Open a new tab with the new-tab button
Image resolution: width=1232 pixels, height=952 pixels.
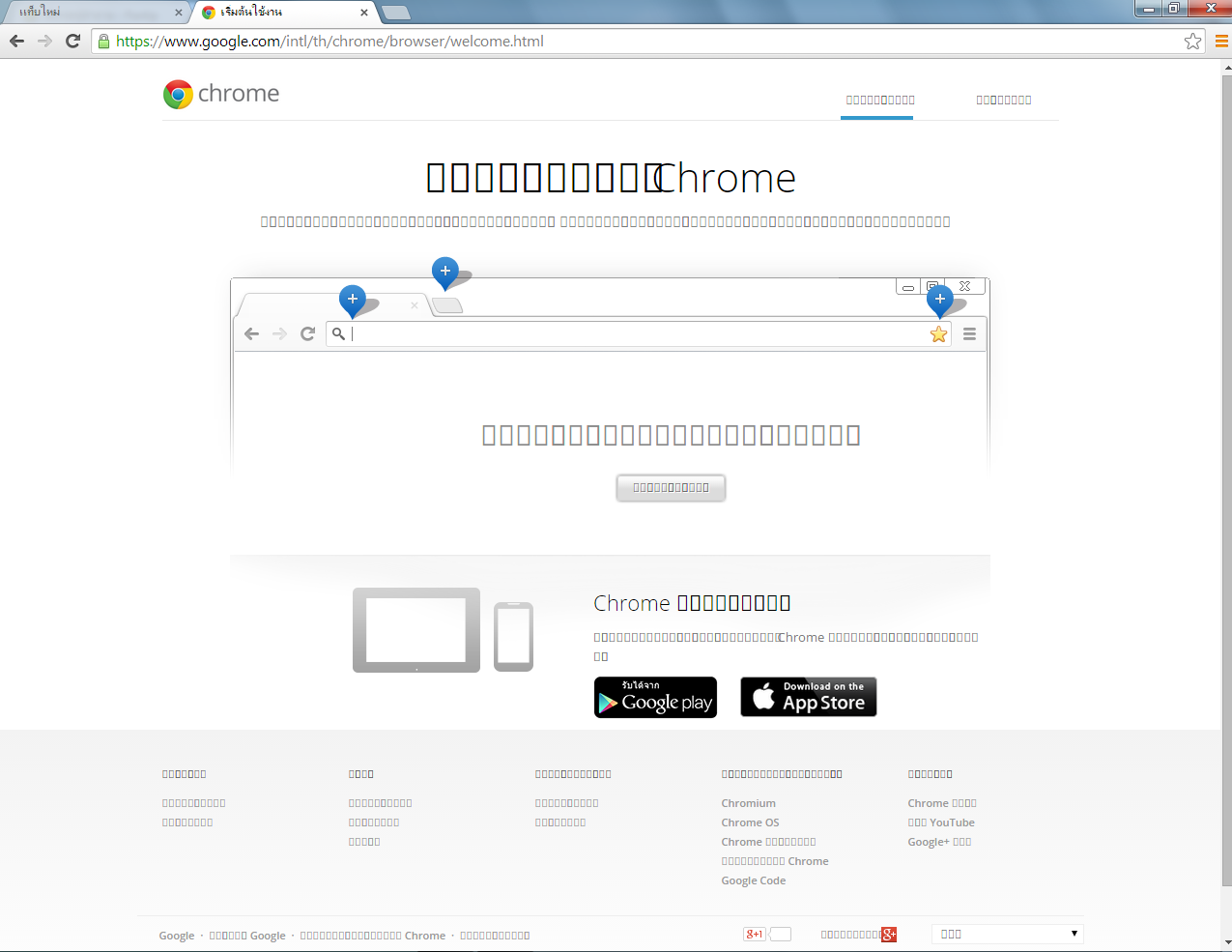(396, 13)
